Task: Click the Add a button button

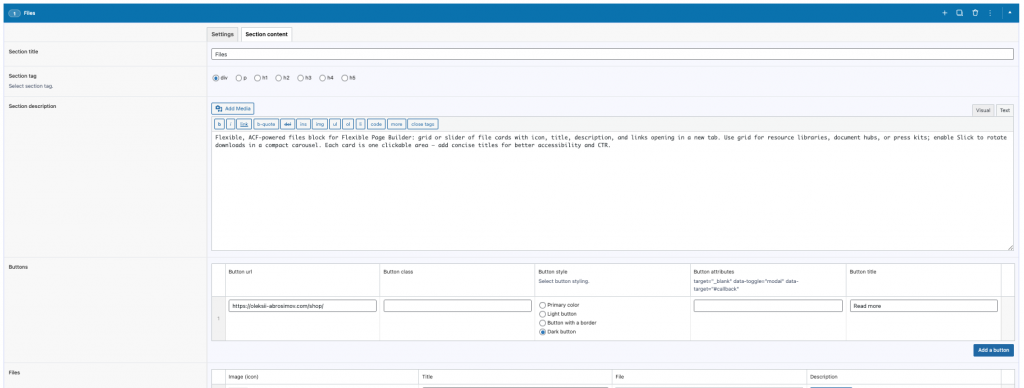Action: click(x=993, y=350)
